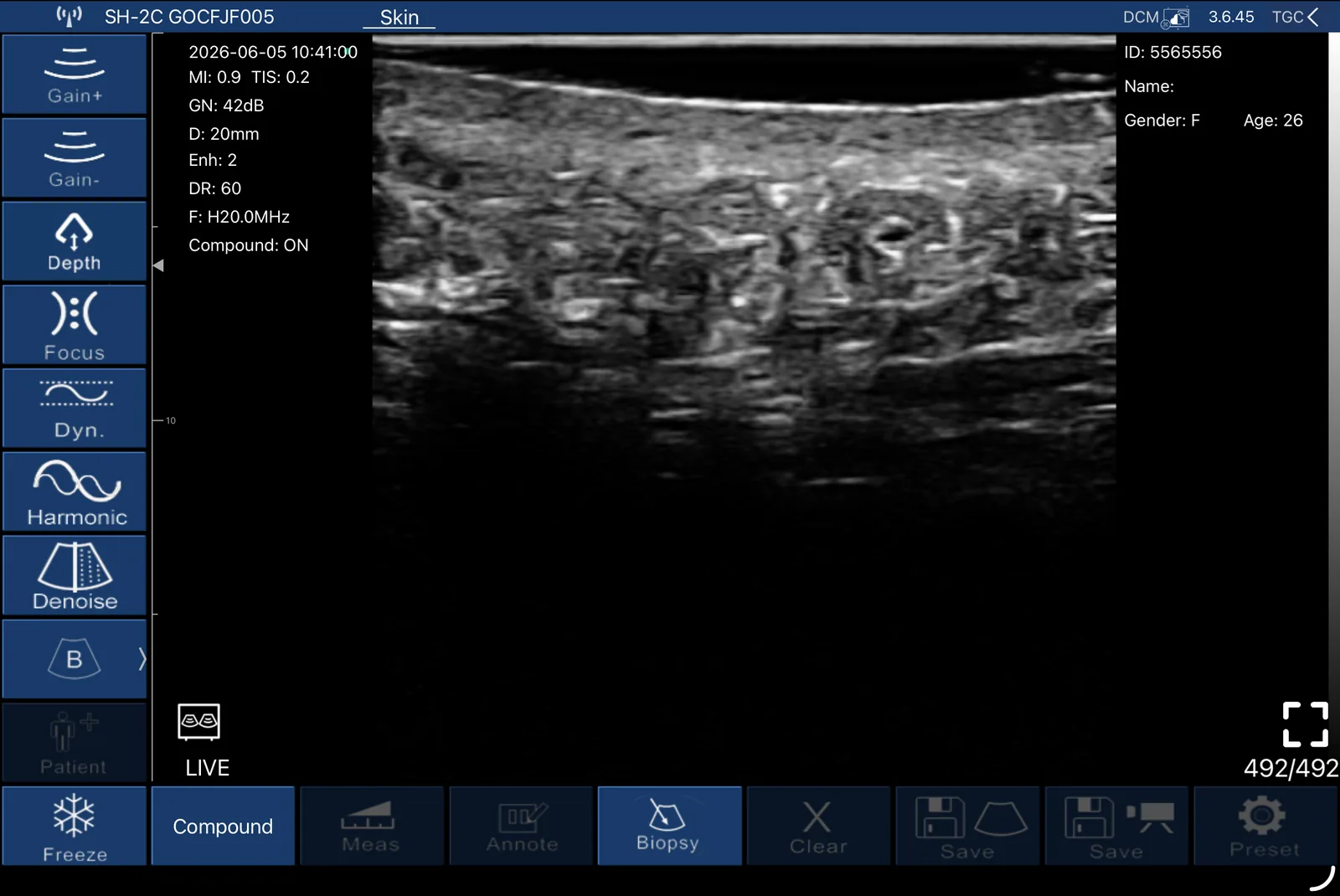This screenshot has width=1340, height=896.
Task: Click the Name: field
Action: point(1149,86)
